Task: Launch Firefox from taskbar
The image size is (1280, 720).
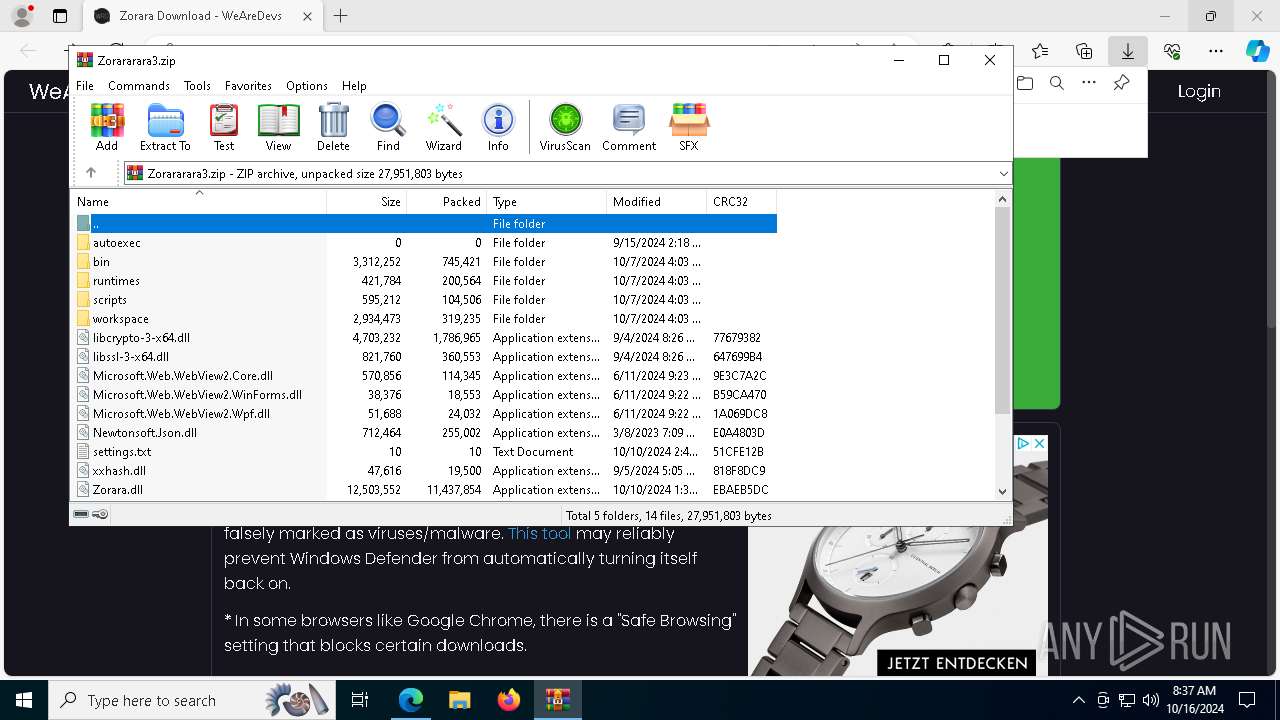Action: pos(509,700)
